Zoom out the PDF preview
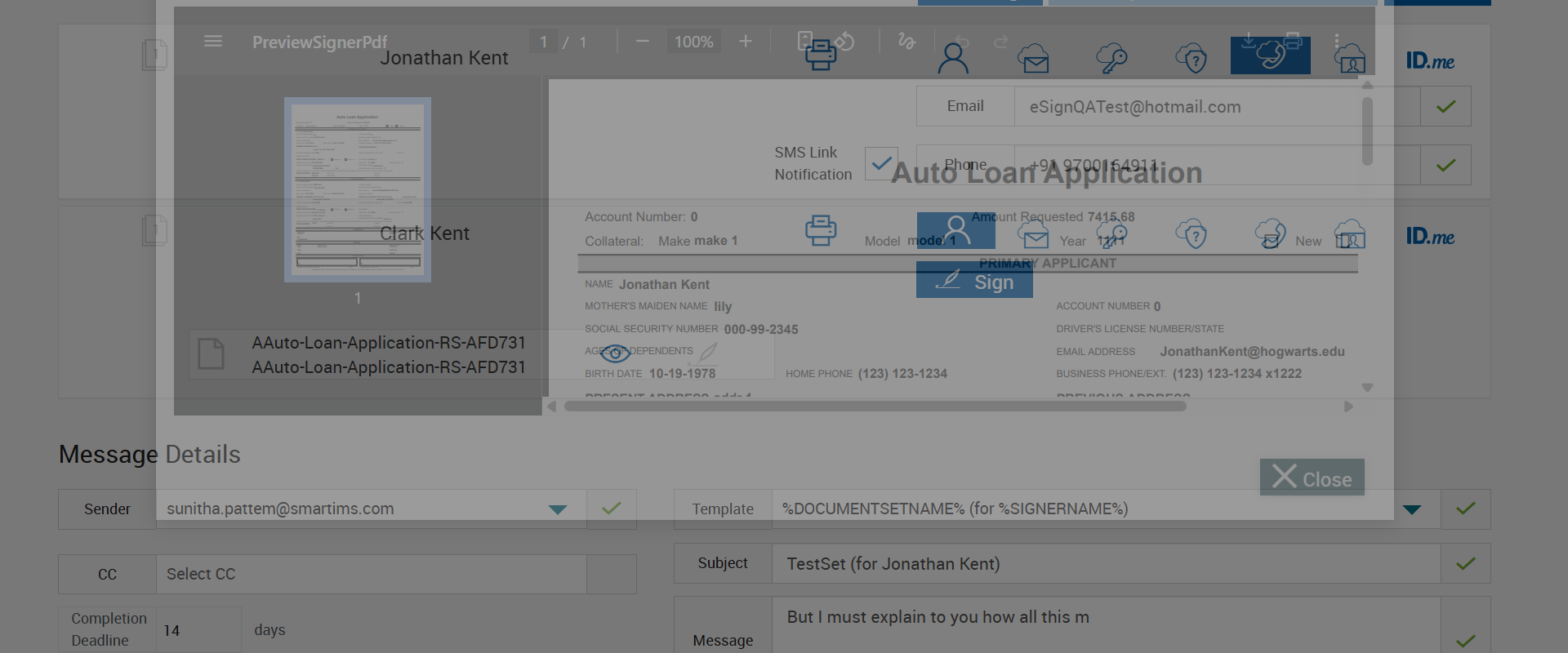1568x653 pixels. pos(643,41)
